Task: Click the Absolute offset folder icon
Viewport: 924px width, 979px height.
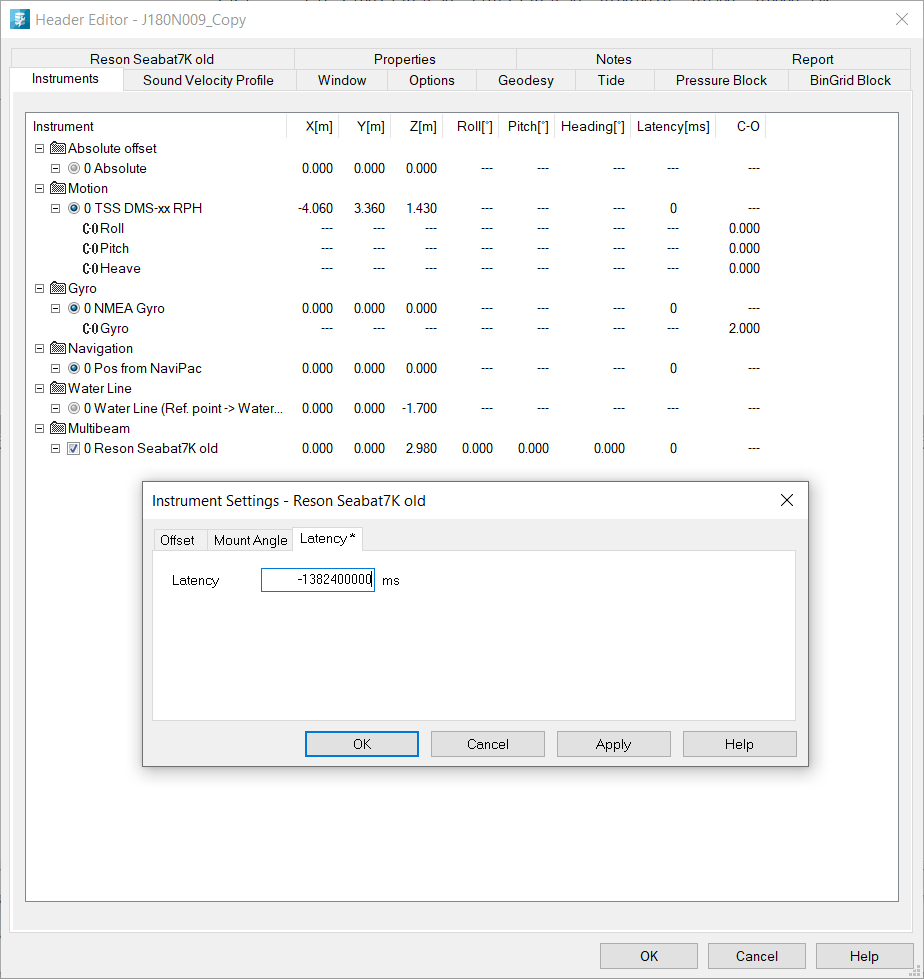Action: click(57, 148)
